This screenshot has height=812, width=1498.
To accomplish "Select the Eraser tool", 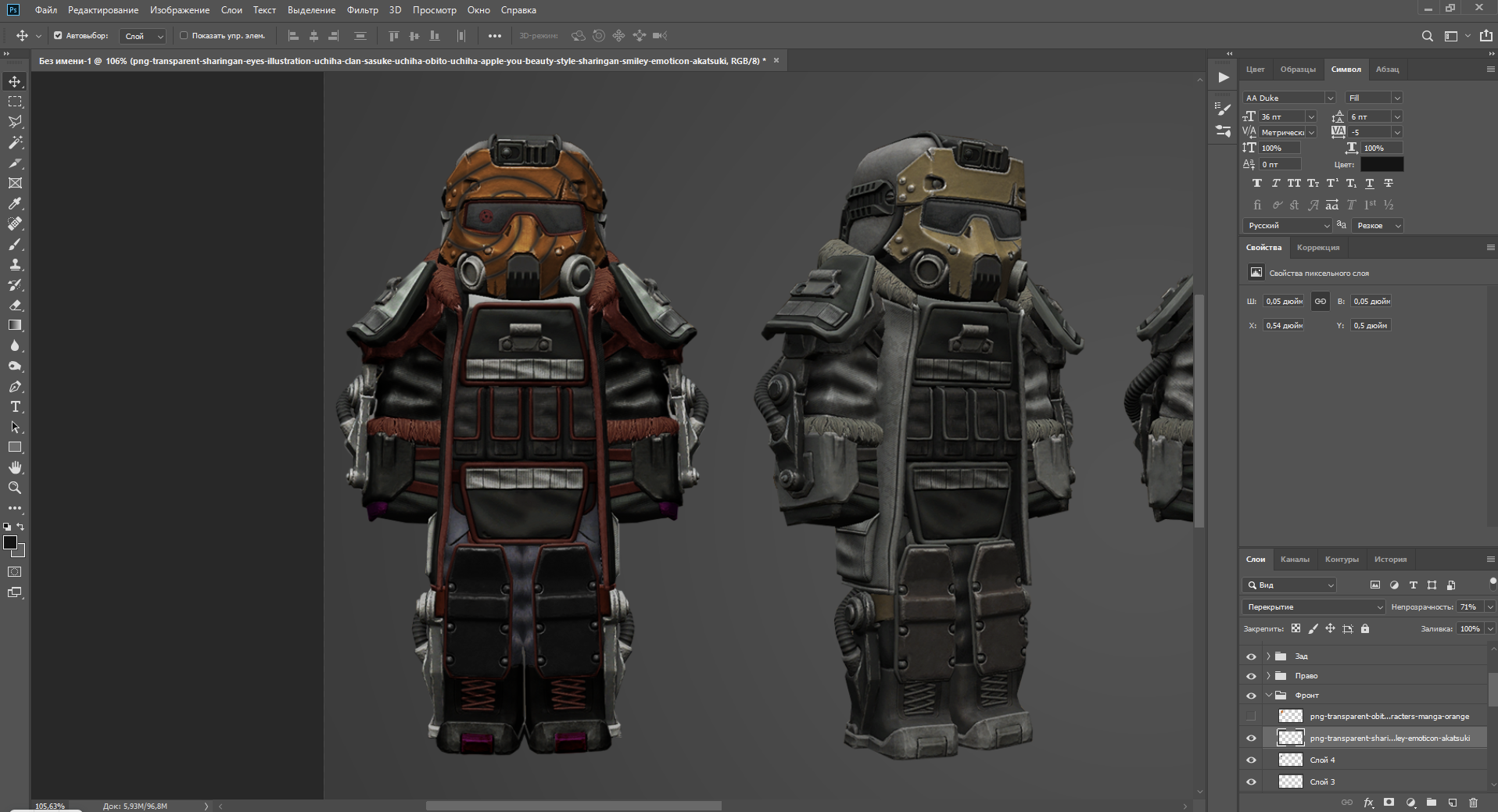I will click(15, 305).
